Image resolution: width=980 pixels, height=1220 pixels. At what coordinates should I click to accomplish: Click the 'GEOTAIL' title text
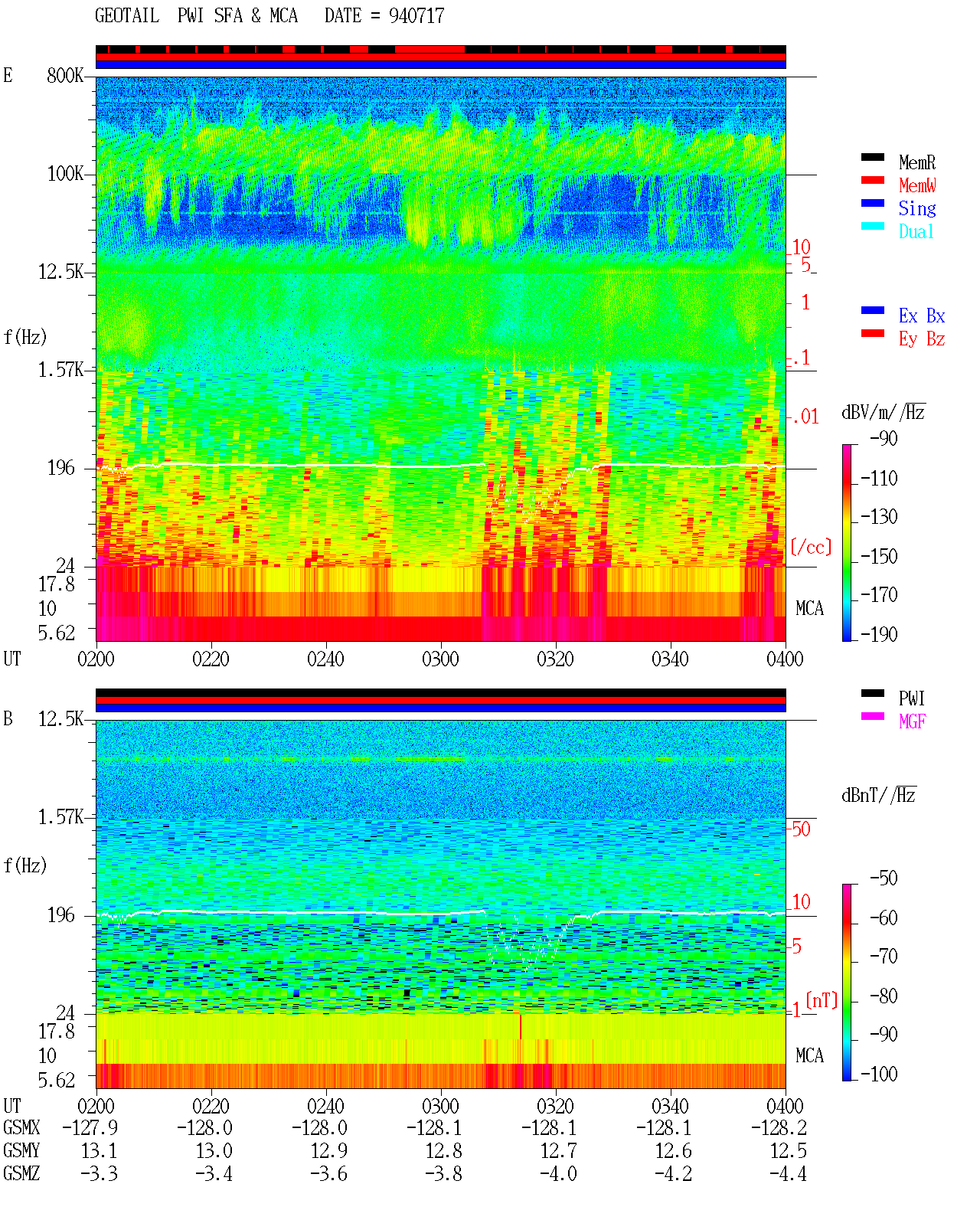click(127, 16)
